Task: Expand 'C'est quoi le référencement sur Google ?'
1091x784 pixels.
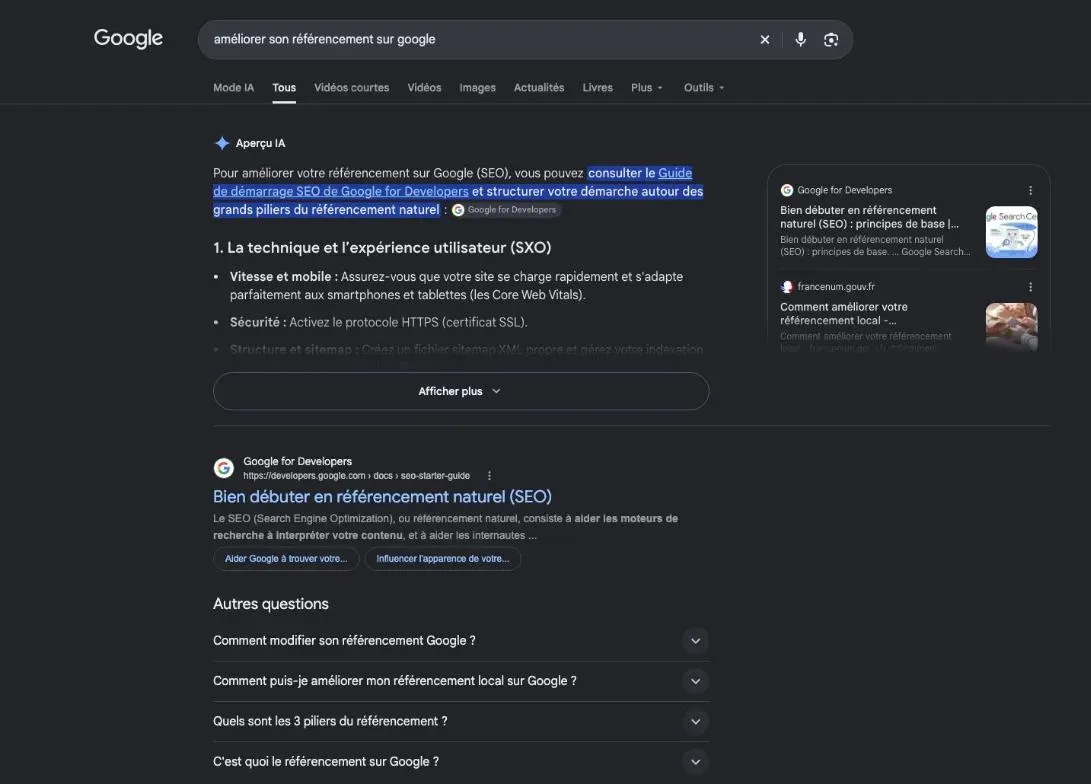Action: coord(461,762)
